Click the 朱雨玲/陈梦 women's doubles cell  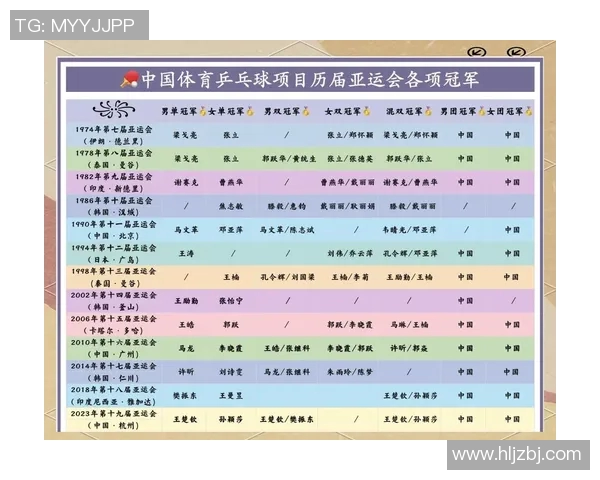click(x=349, y=372)
